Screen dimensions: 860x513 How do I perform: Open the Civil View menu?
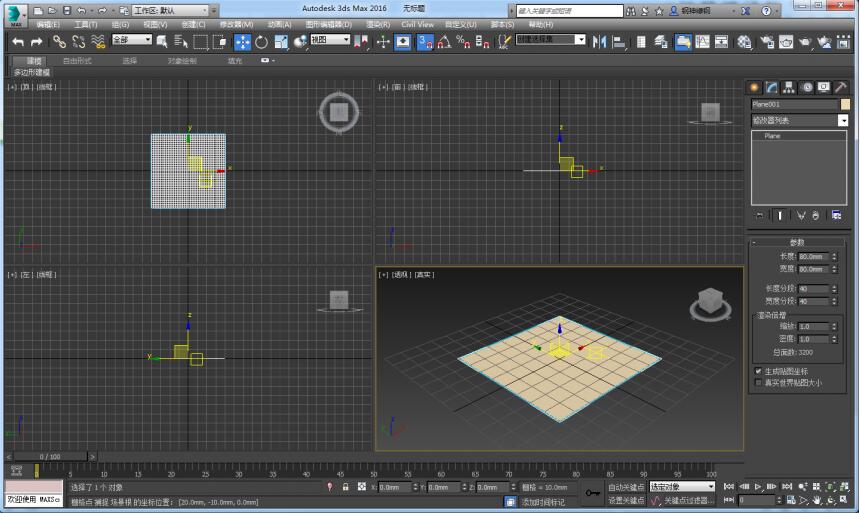(417, 24)
